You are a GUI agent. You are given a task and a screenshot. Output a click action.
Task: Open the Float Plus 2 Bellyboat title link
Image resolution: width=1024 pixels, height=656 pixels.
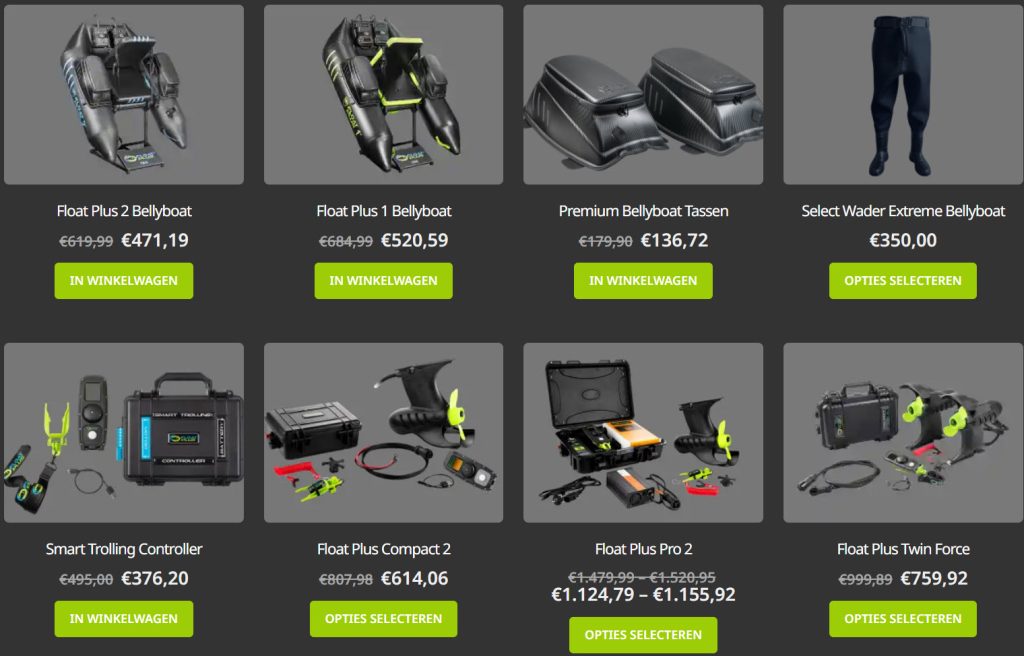pos(124,211)
